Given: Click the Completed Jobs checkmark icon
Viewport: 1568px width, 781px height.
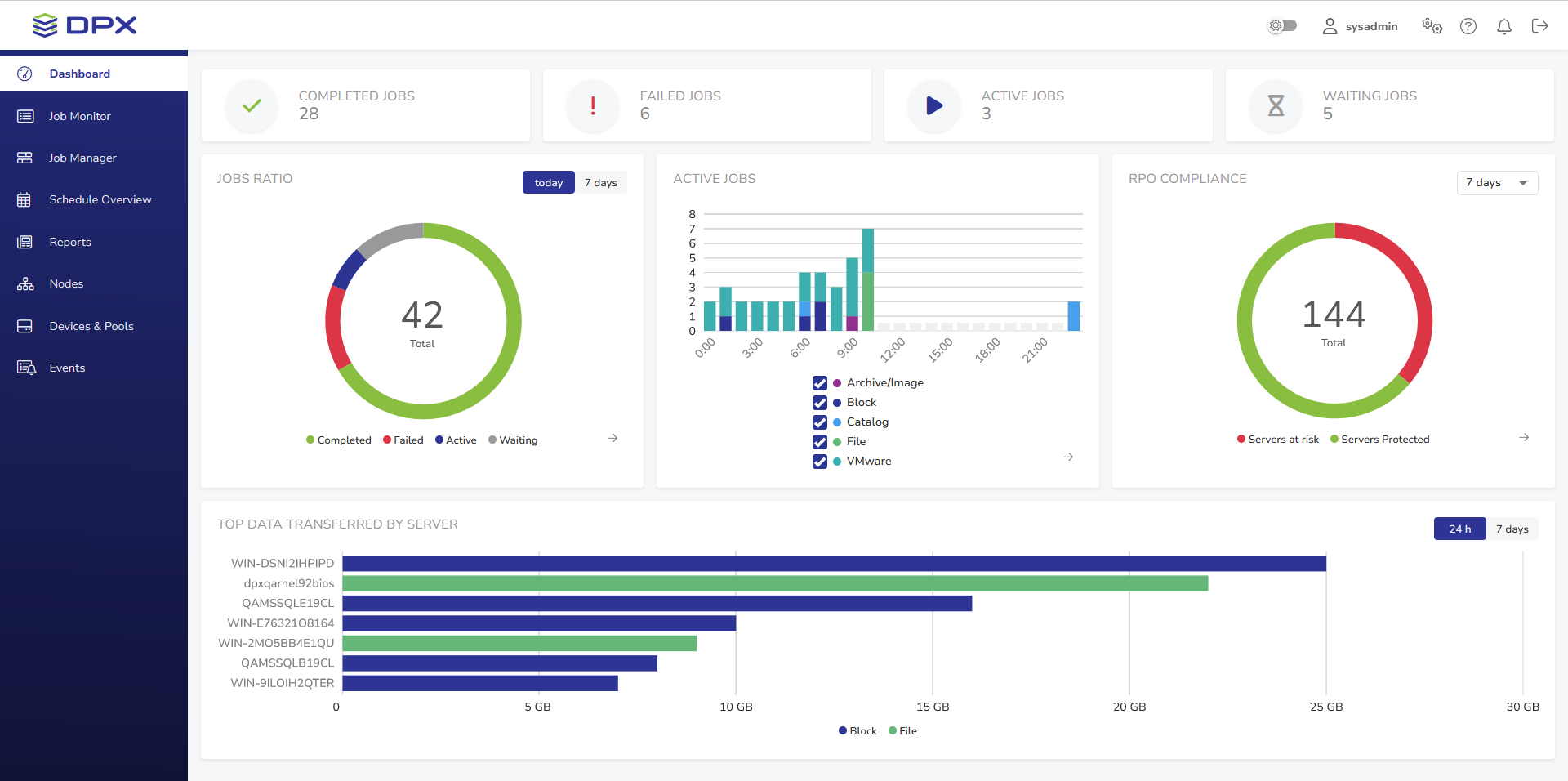Looking at the screenshot, I should click(x=252, y=105).
